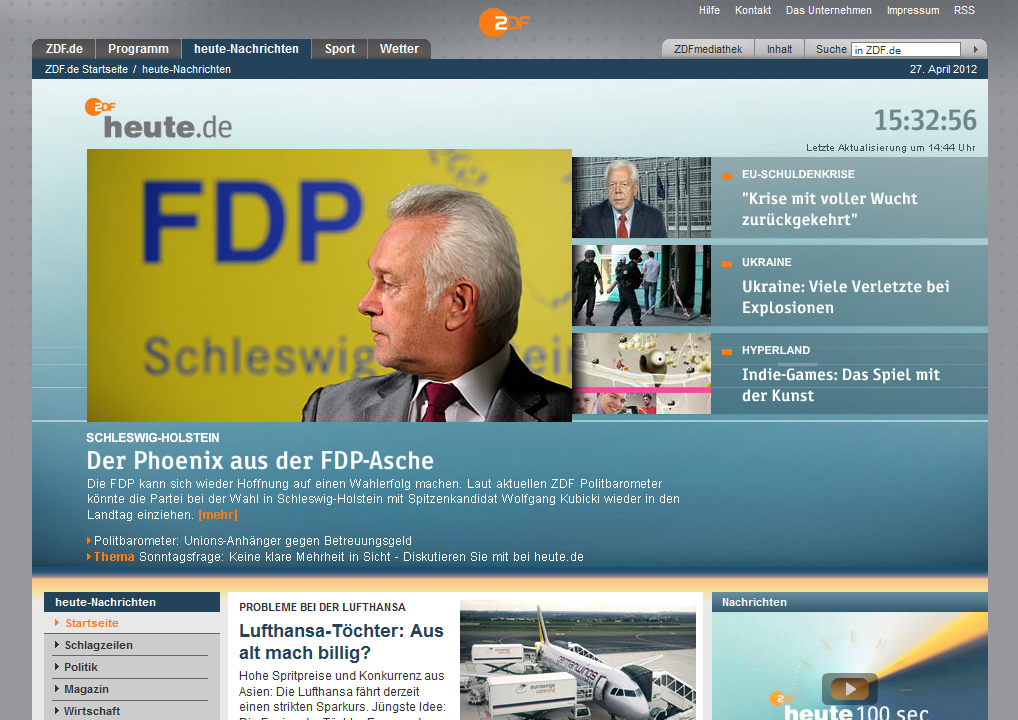
Task: Click the 15:32:56 clock display
Action: [x=925, y=120]
